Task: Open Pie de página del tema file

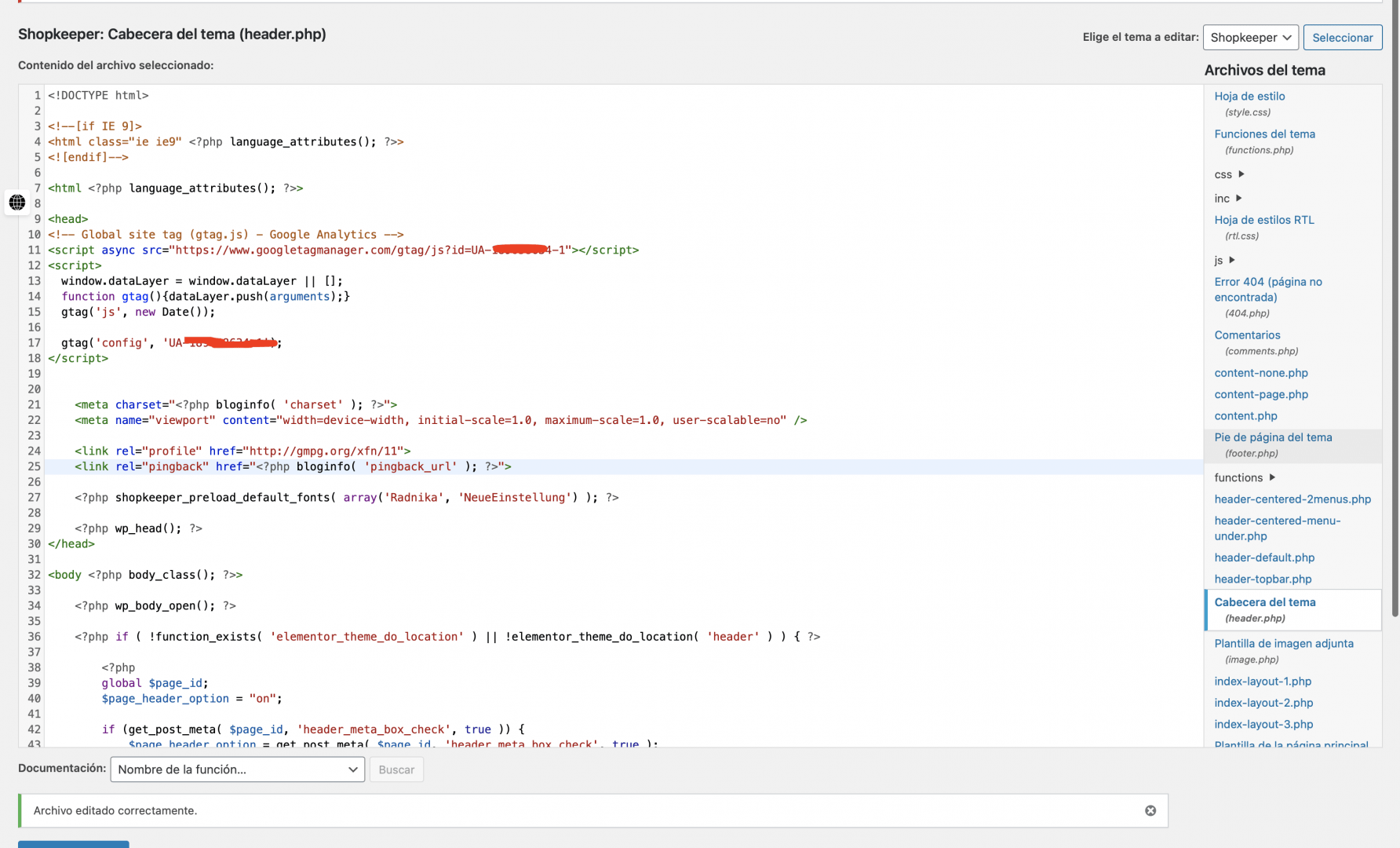Action: 1273,437
